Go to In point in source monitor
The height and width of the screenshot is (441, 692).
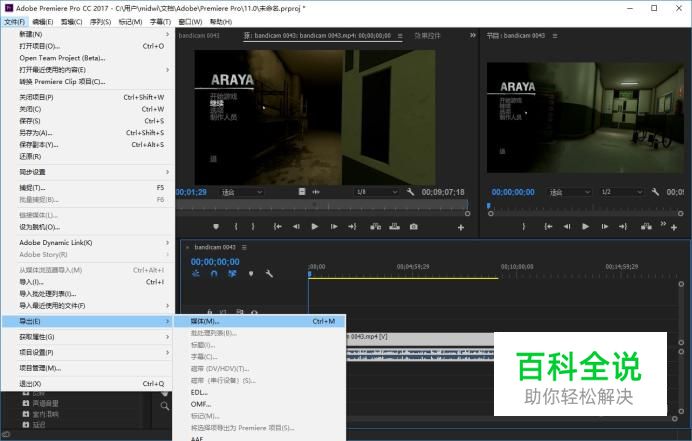(x=278, y=227)
